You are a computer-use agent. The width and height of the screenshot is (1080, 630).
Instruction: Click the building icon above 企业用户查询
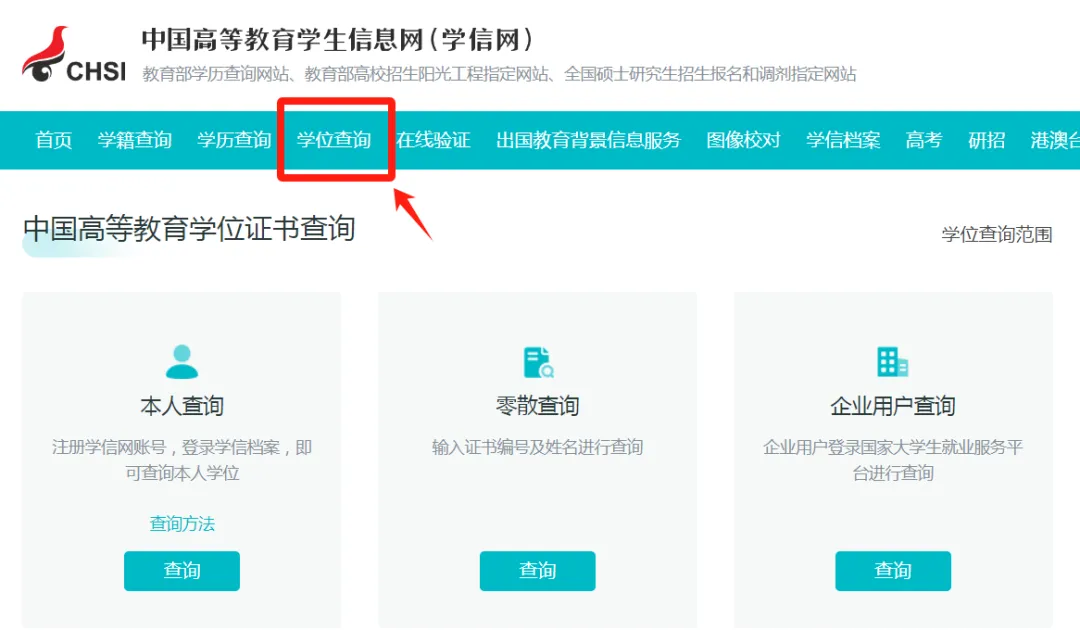click(892, 360)
